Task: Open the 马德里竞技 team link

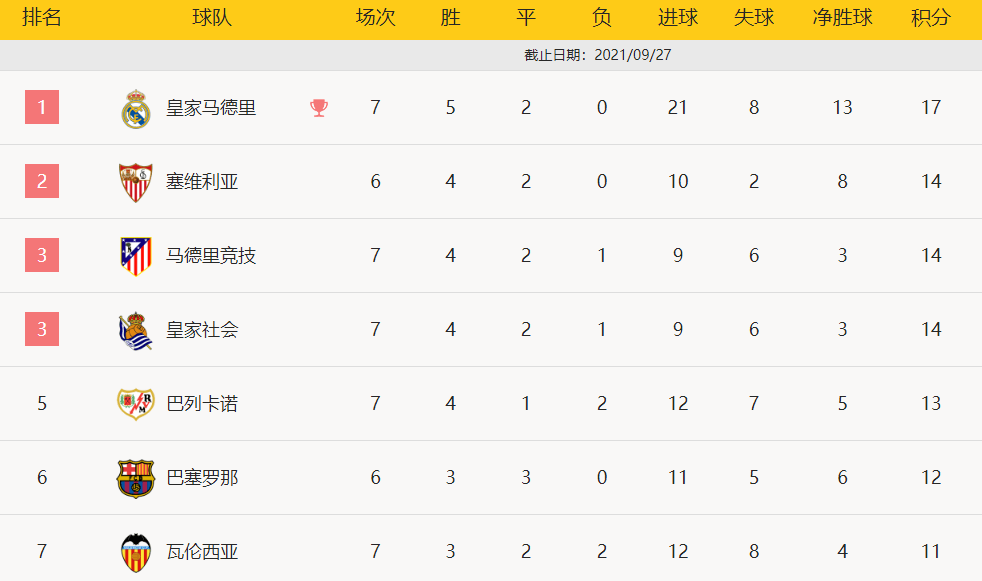Action: click(x=211, y=256)
